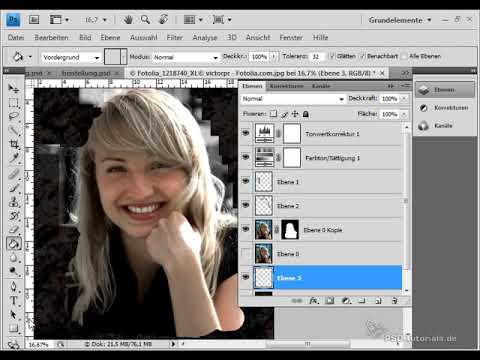
Task: Switch to the Kanäle tab
Action: [321, 86]
